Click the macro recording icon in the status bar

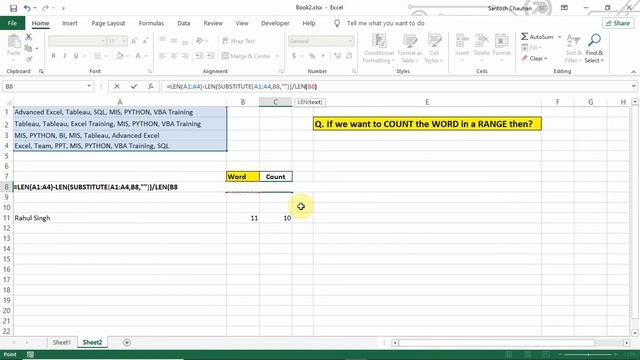[x=30, y=354]
